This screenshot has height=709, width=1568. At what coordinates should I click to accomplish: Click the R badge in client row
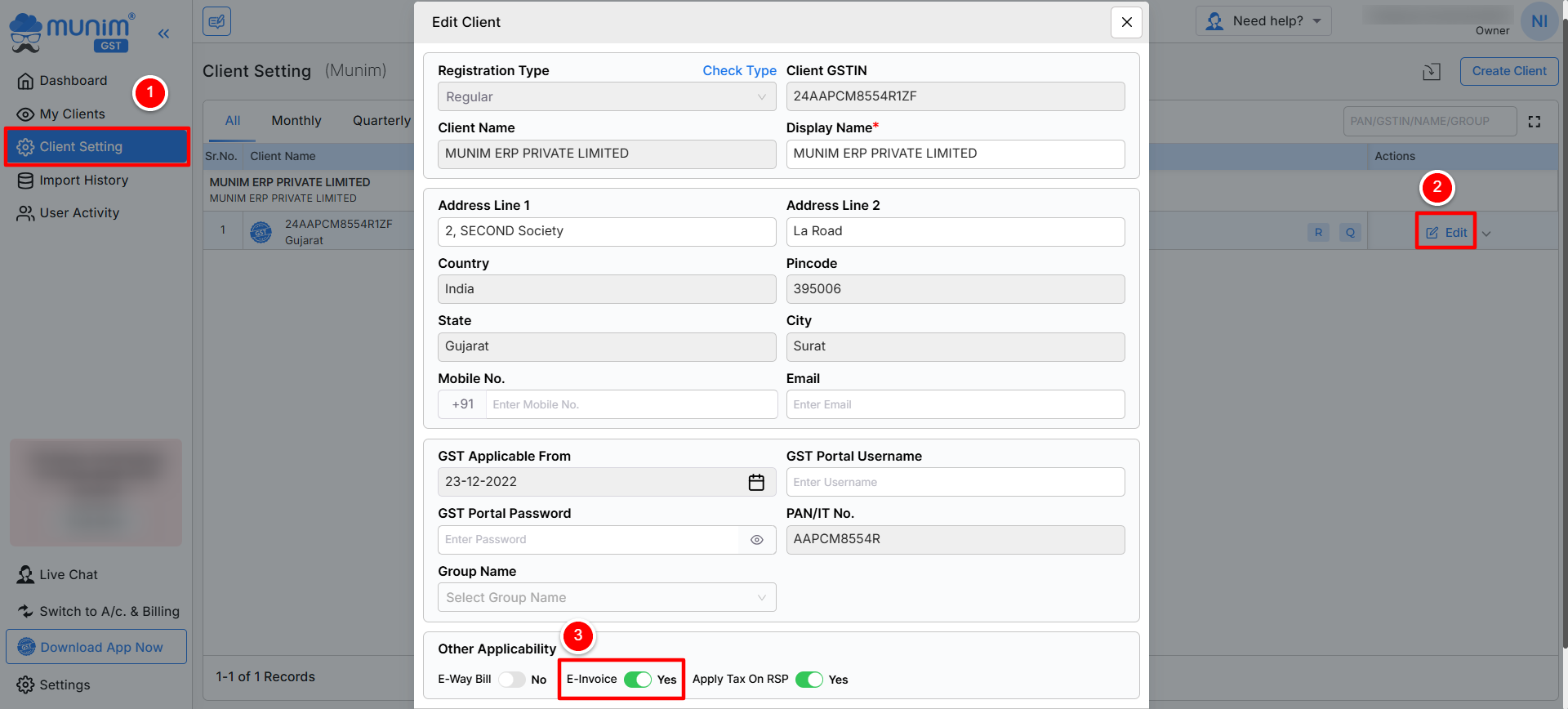coord(1318,233)
